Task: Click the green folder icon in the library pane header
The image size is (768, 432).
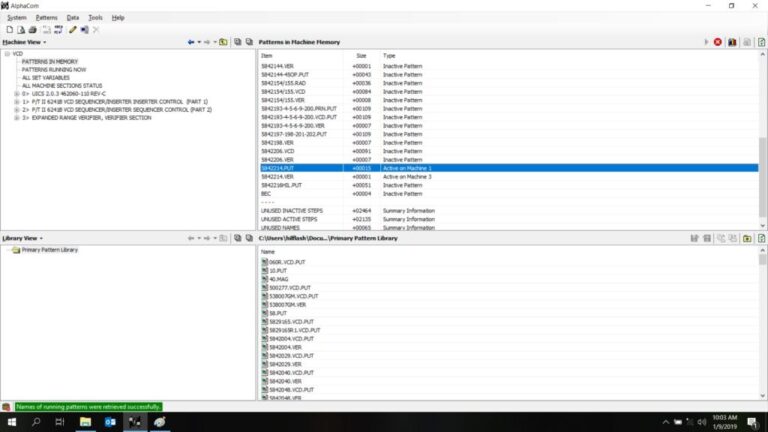Action: coord(747,239)
